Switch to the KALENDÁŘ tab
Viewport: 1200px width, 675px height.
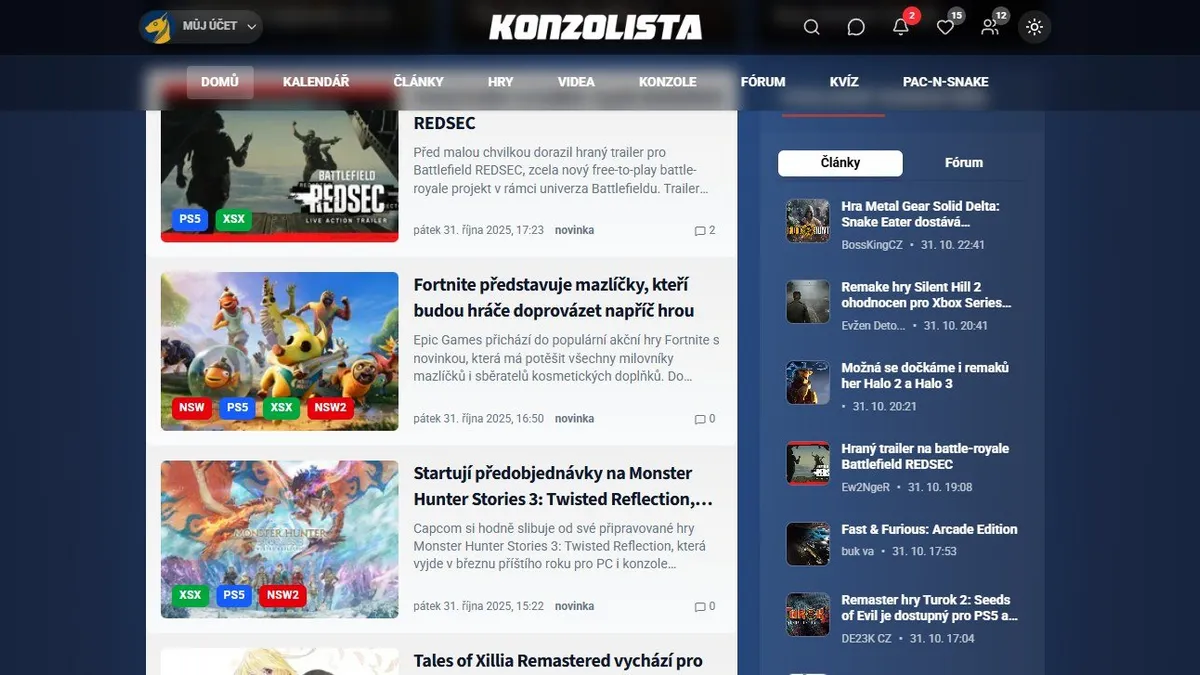(316, 82)
